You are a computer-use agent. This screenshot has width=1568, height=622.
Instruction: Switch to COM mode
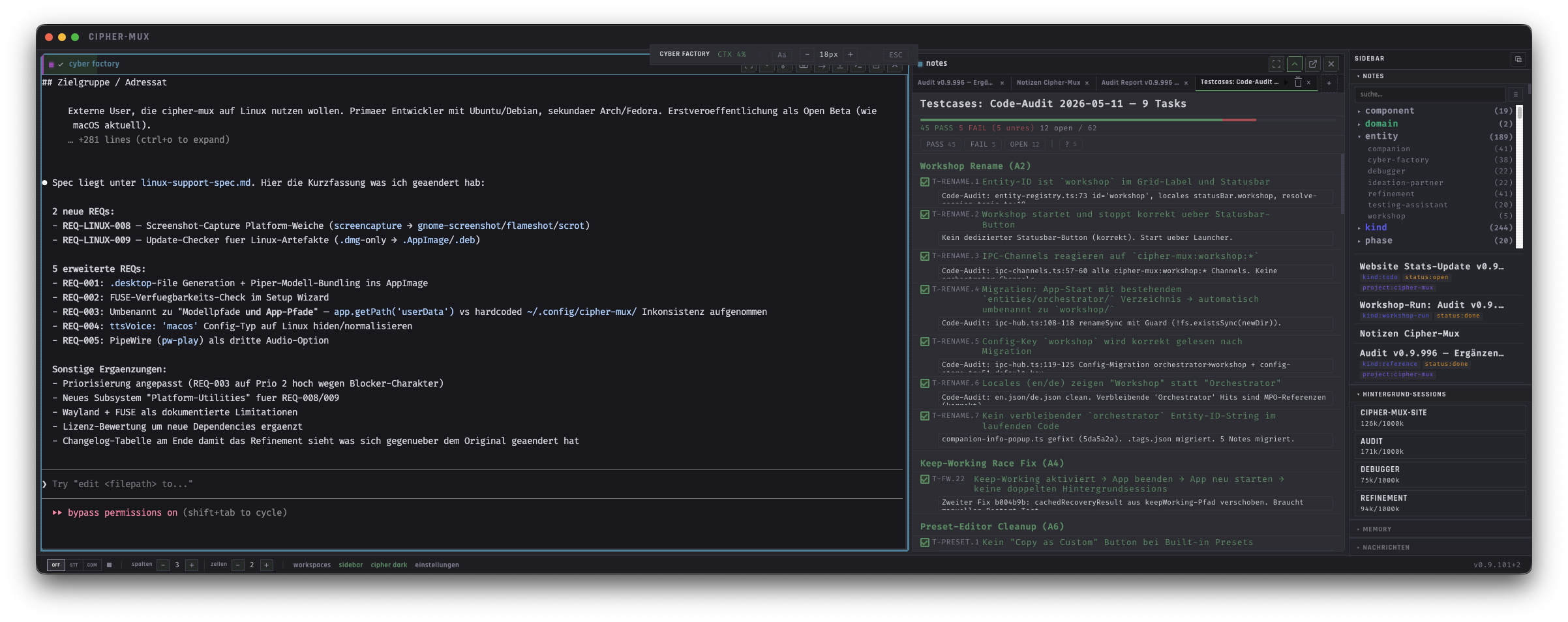tap(92, 565)
